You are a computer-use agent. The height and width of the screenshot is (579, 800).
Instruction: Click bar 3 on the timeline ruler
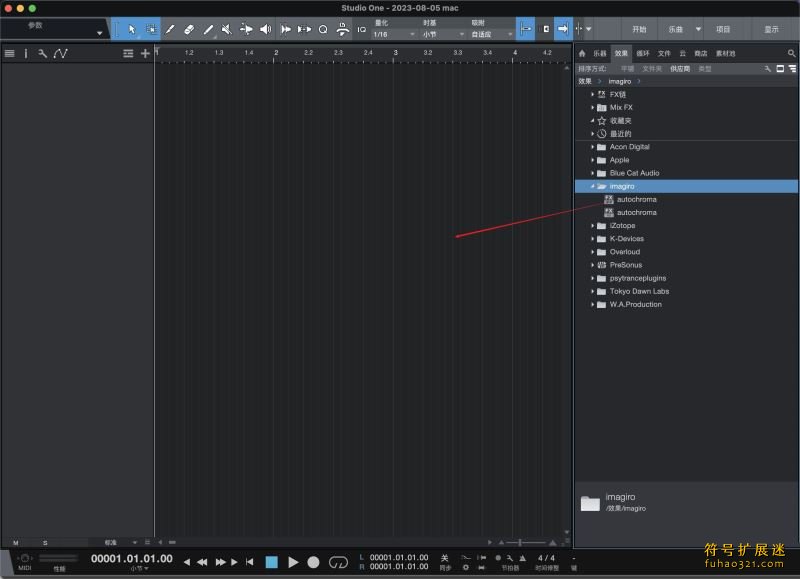pyautogui.click(x=395, y=53)
